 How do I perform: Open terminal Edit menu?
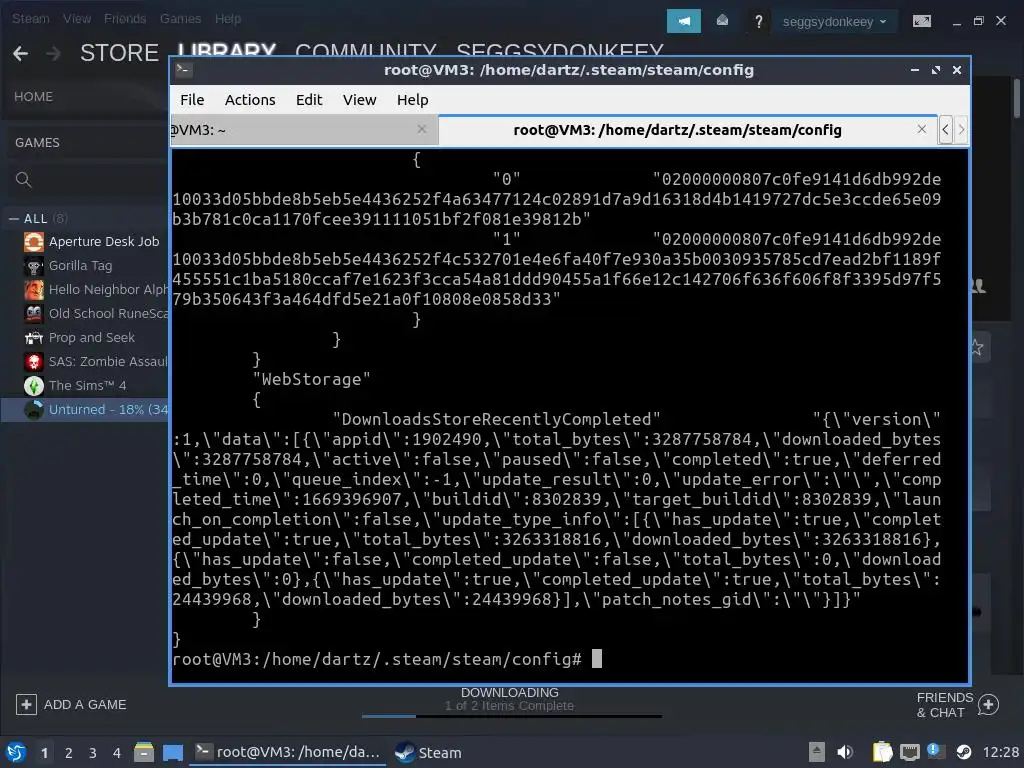[x=309, y=100]
